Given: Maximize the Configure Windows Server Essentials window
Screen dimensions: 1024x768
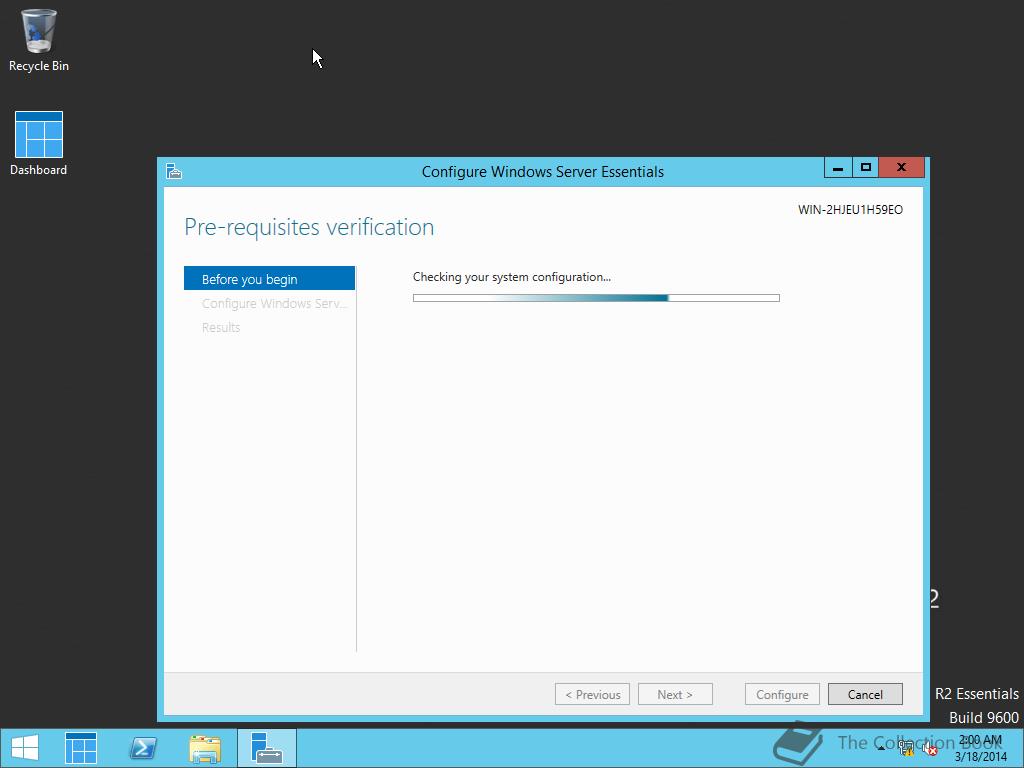Looking at the screenshot, I should tap(865, 168).
